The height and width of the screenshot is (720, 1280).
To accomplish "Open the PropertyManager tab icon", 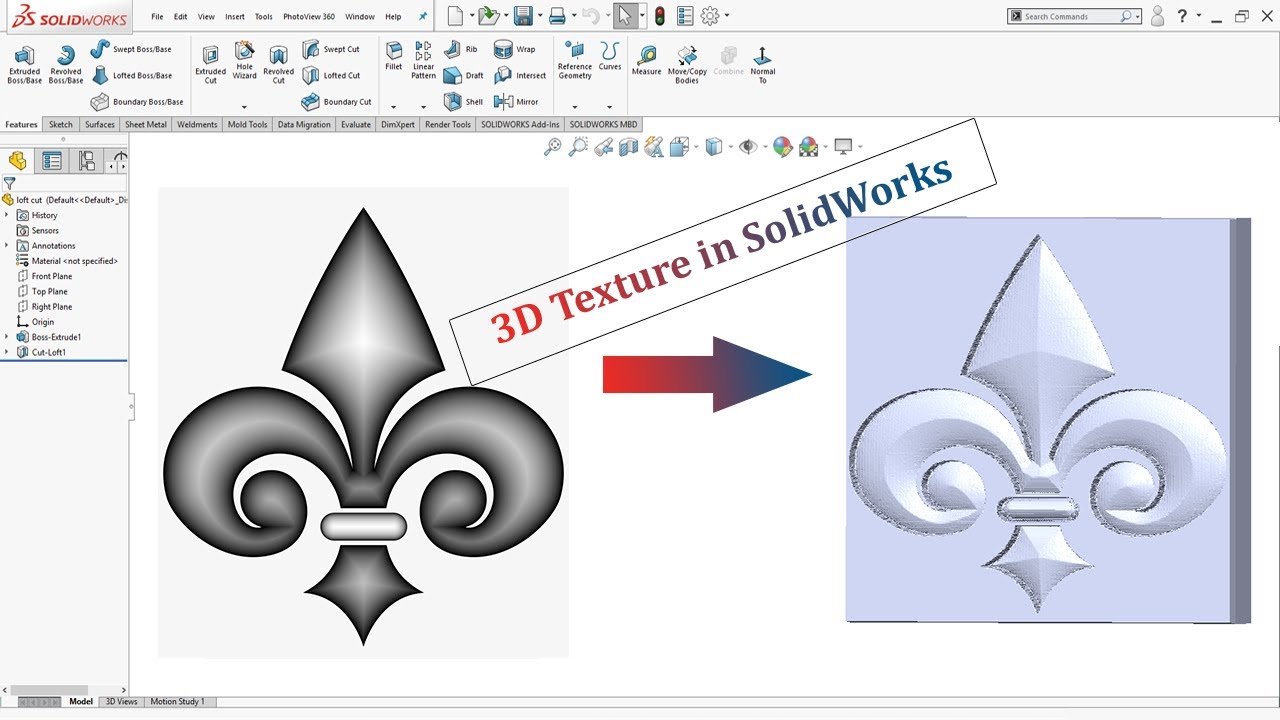I will 52,161.
